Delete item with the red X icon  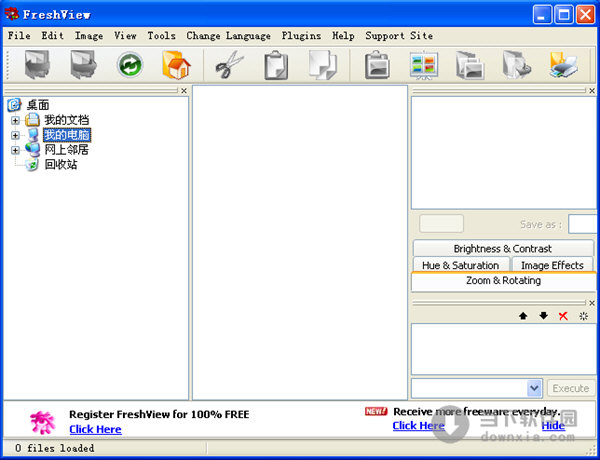click(x=563, y=316)
